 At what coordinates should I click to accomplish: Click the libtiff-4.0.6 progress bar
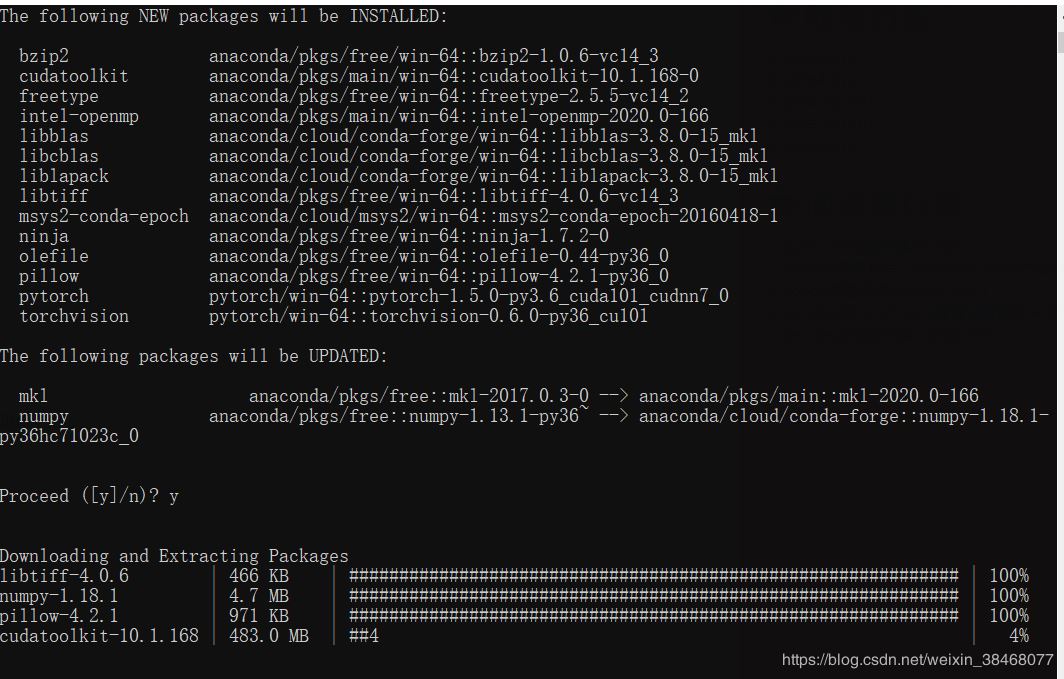pyautogui.click(x=653, y=576)
